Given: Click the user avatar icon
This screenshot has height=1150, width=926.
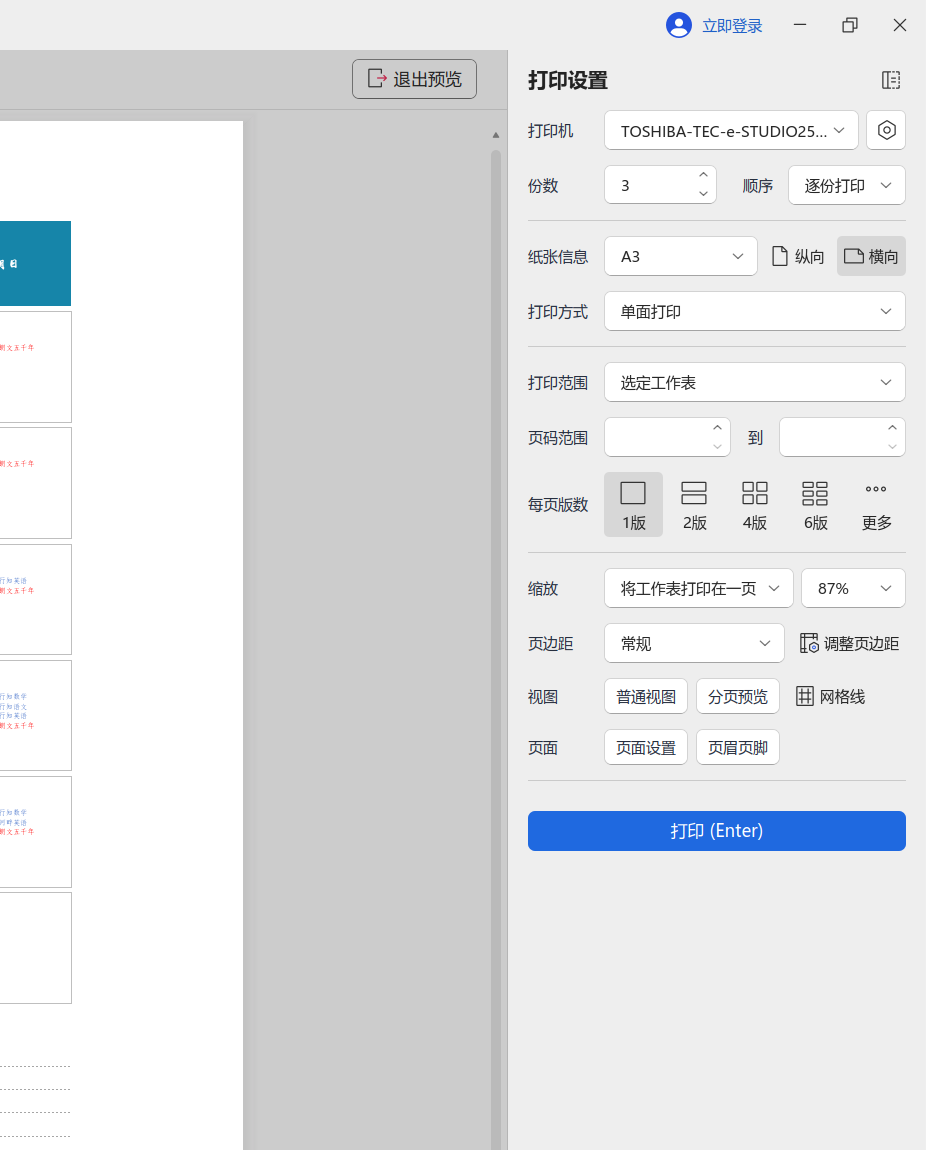Looking at the screenshot, I should pyautogui.click(x=679, y=26).
